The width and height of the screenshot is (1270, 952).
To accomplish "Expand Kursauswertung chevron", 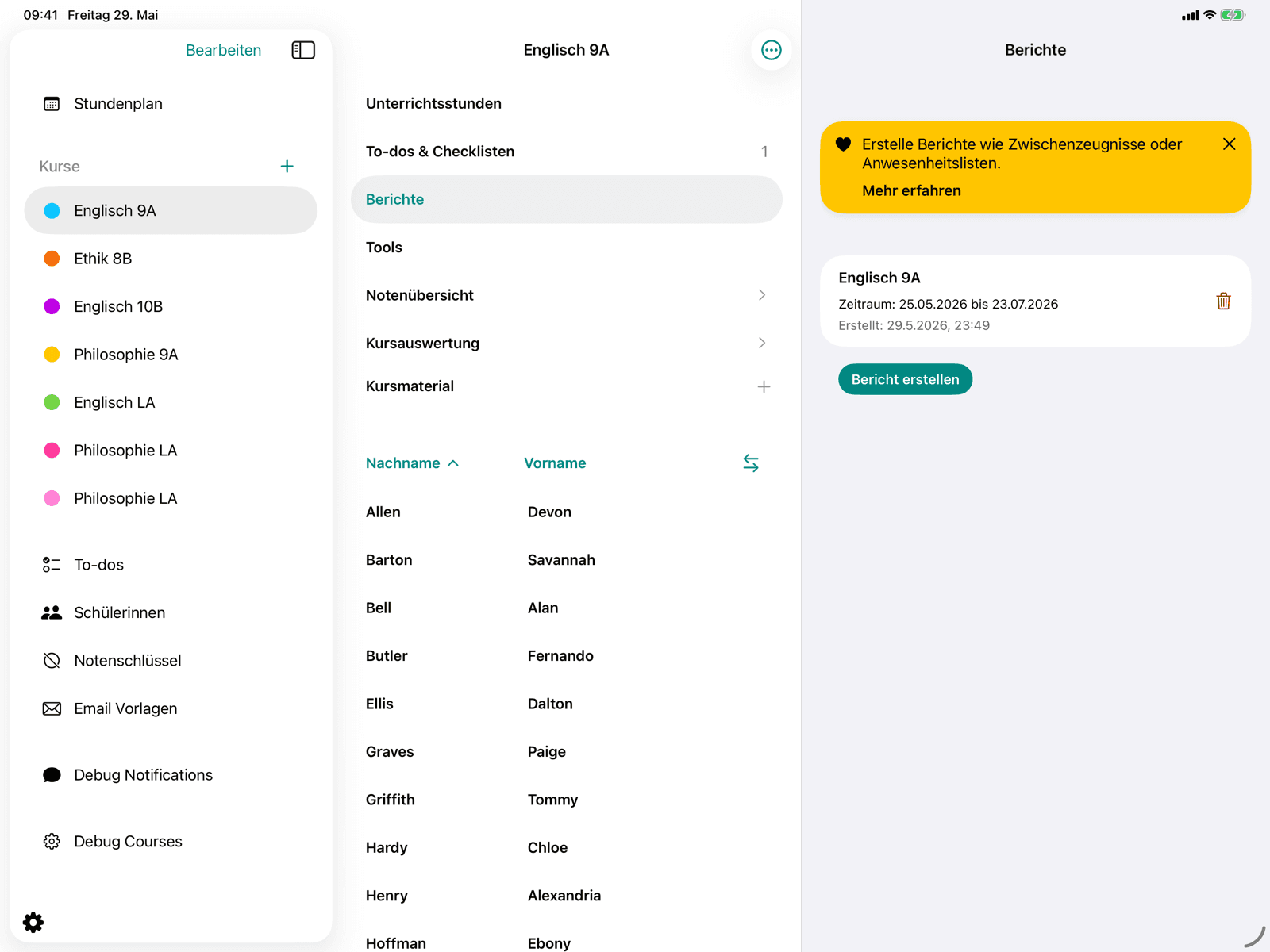I will point(762,344).
